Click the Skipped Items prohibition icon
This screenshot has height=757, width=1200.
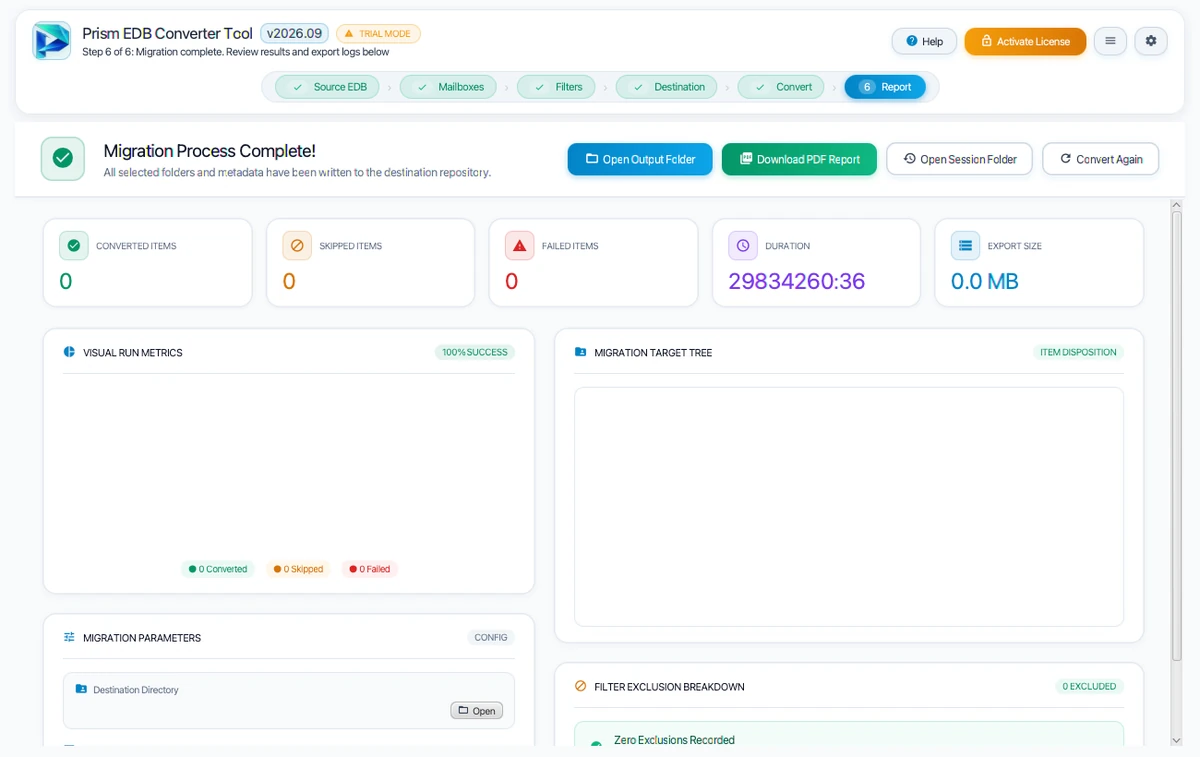[296, 245]
